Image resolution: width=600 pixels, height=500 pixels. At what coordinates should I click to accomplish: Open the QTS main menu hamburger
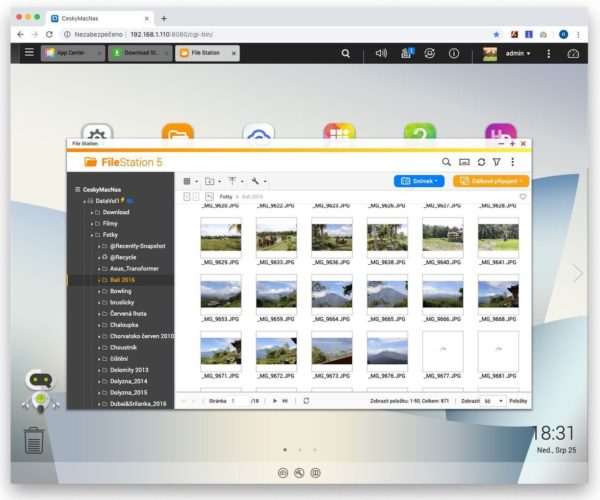click(28, 53)
